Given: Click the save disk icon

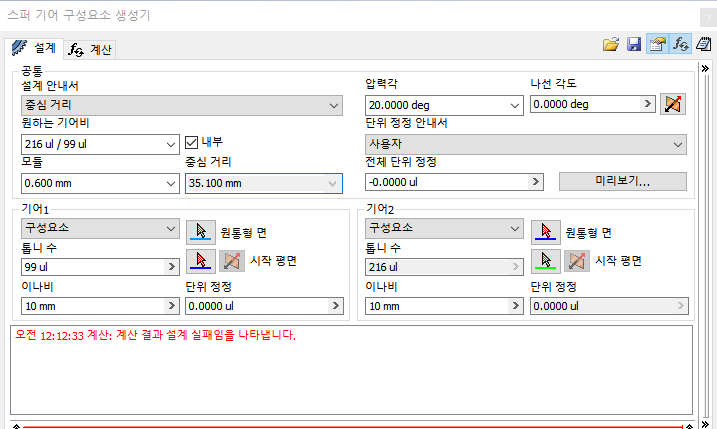Looking at the screenshot, I should click(633, 44).
